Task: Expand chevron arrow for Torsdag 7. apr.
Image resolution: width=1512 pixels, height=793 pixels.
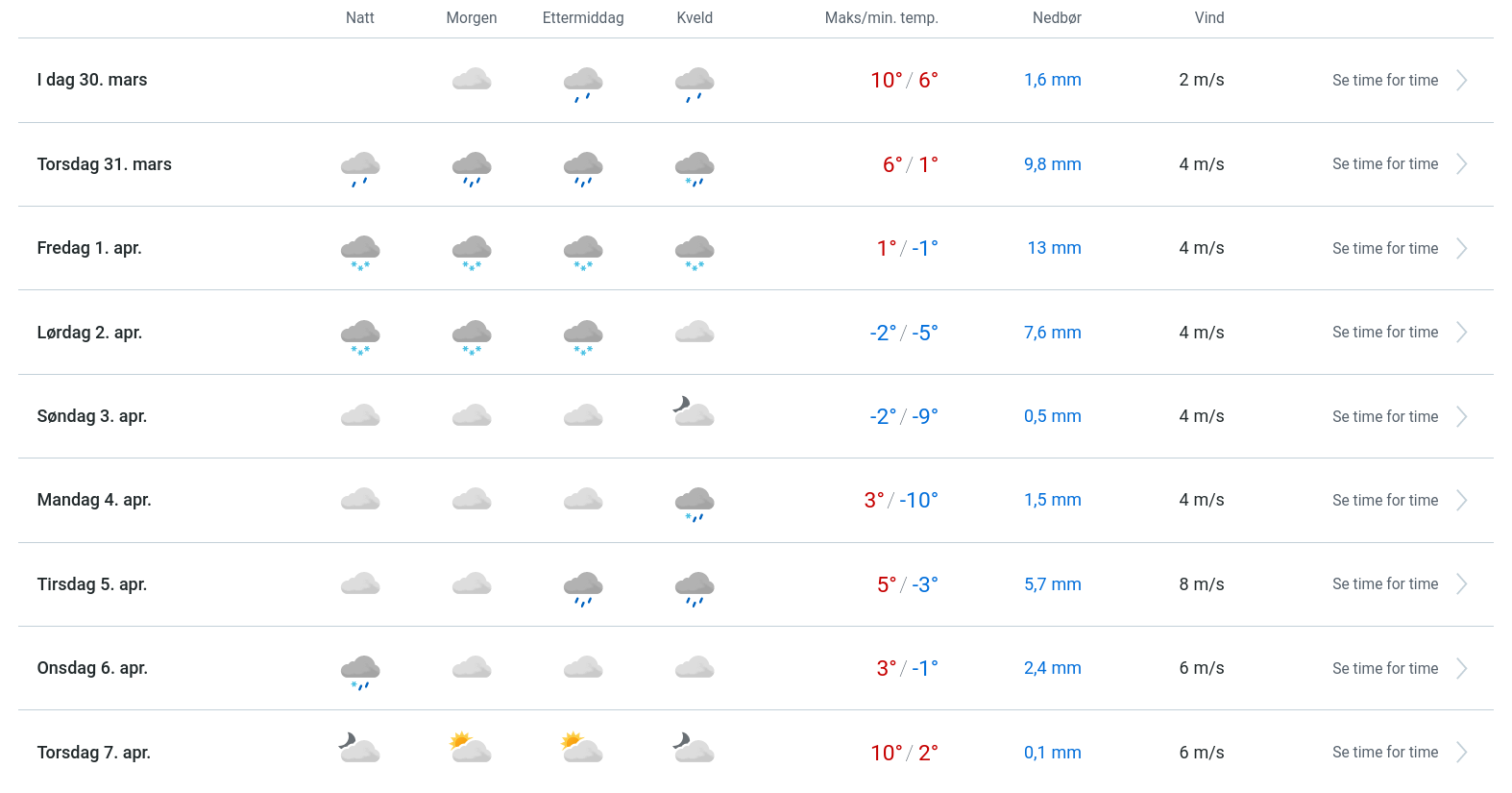Action: pyautogui.click(x=1461, y=753)
